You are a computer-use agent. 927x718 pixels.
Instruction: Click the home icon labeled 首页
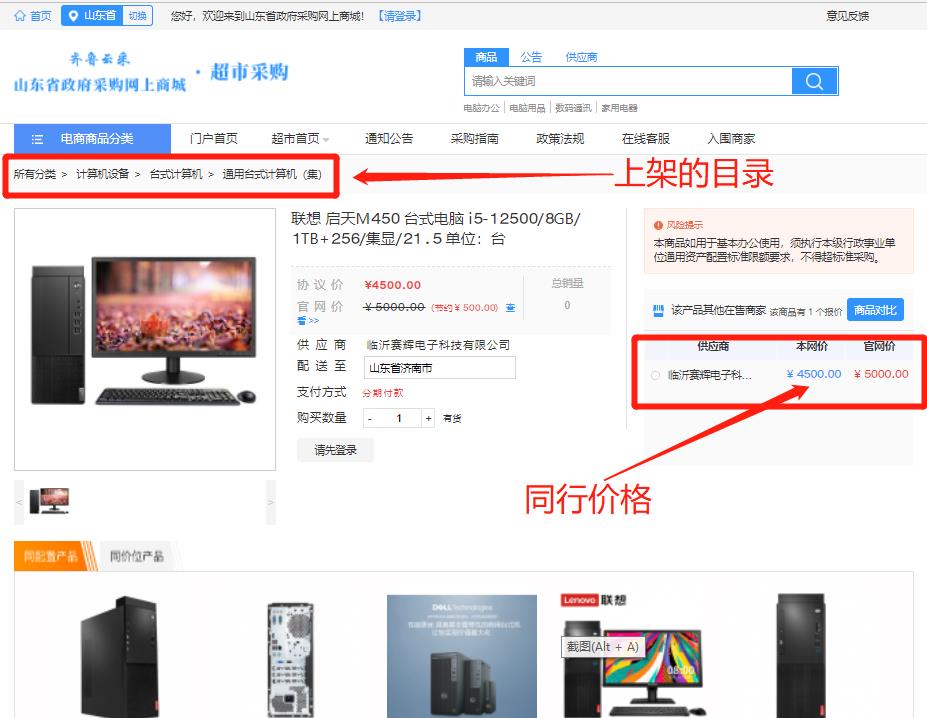(20, 16)
